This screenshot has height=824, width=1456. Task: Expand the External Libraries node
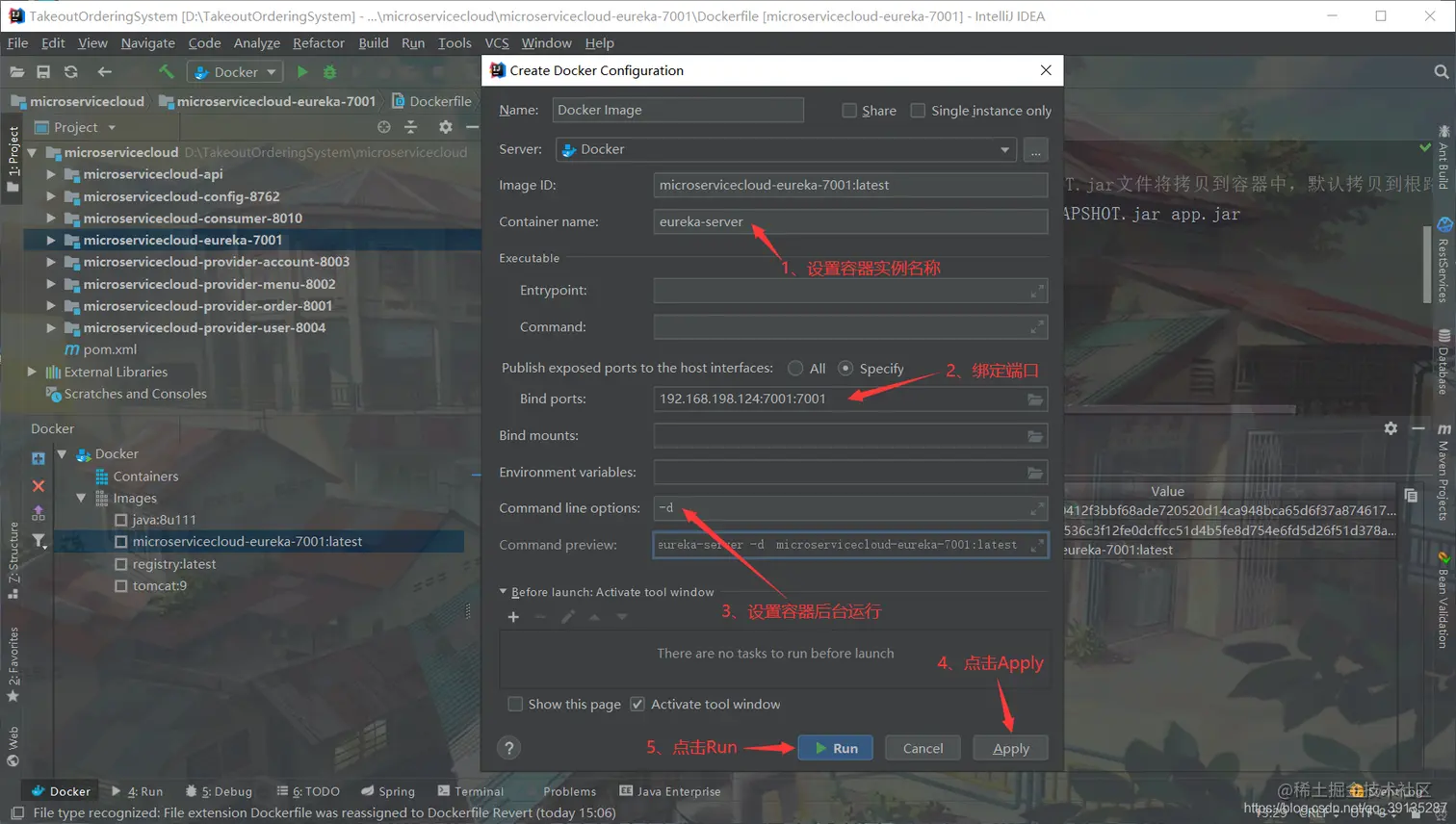point(32,372)
